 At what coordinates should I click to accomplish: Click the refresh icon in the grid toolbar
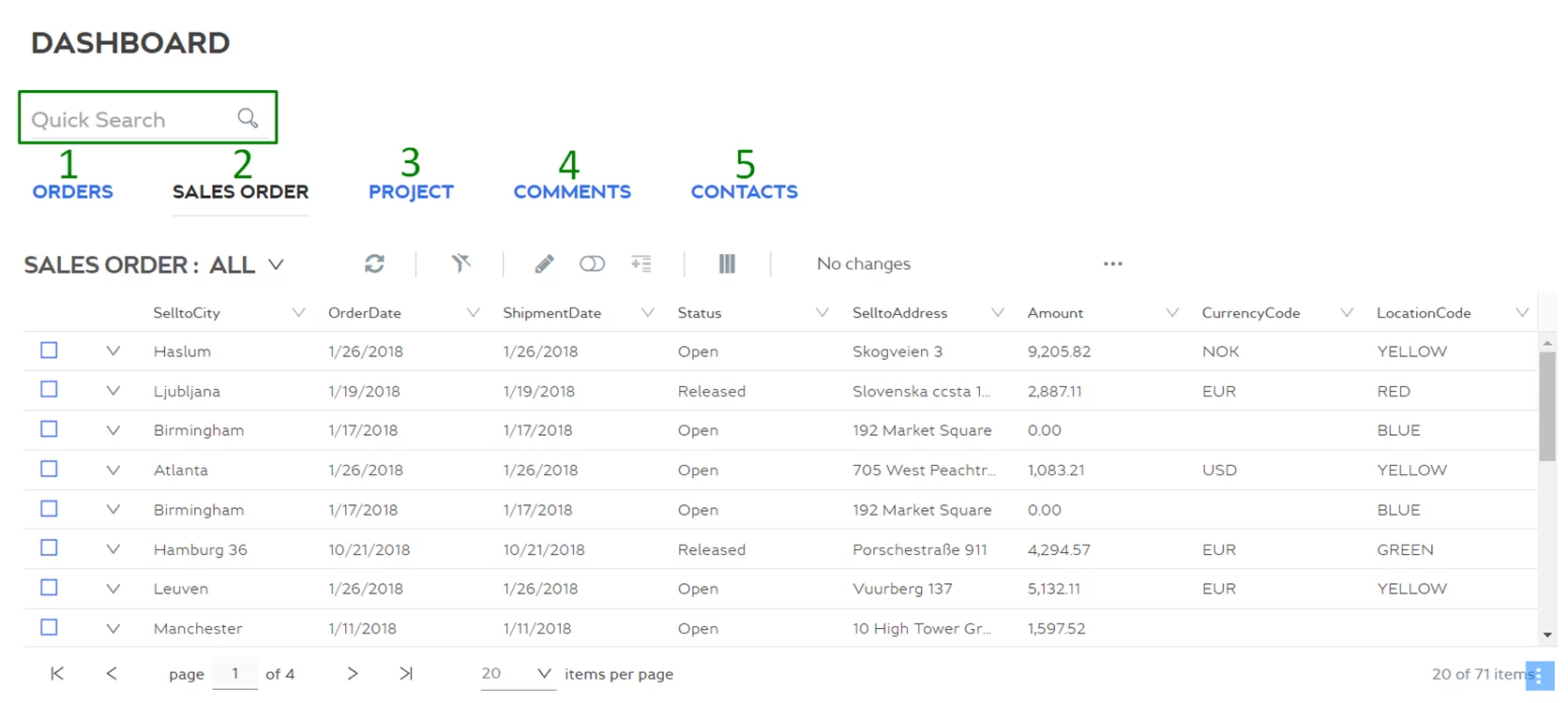[374, 264]
